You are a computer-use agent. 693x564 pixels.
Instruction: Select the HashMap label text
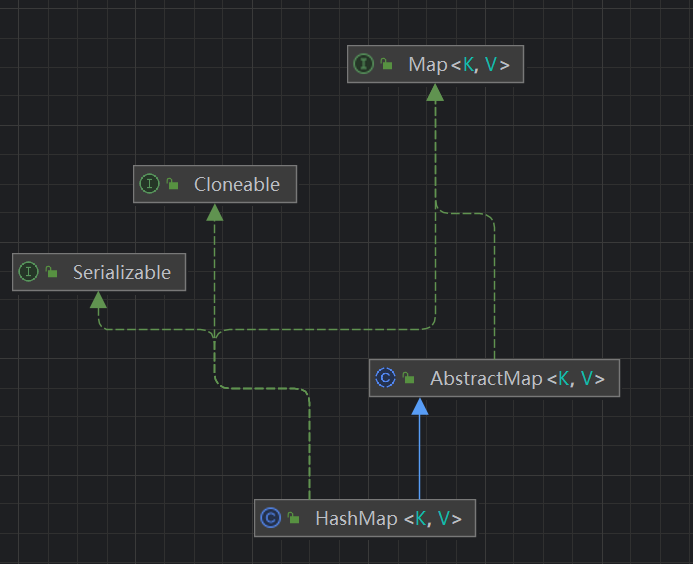click(x=356, y=518)
